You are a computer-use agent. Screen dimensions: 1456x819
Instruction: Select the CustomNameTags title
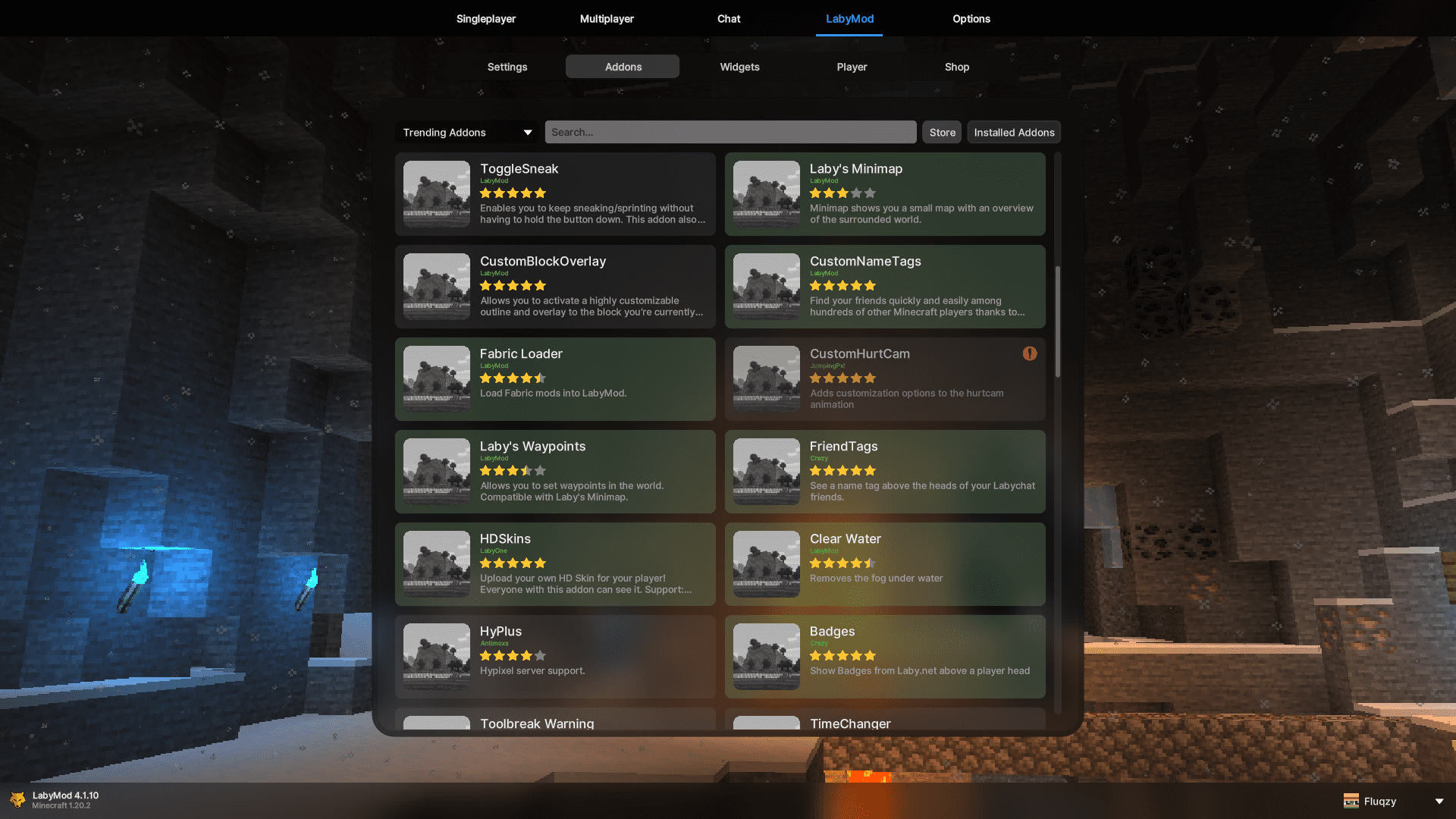pos(865,261)
